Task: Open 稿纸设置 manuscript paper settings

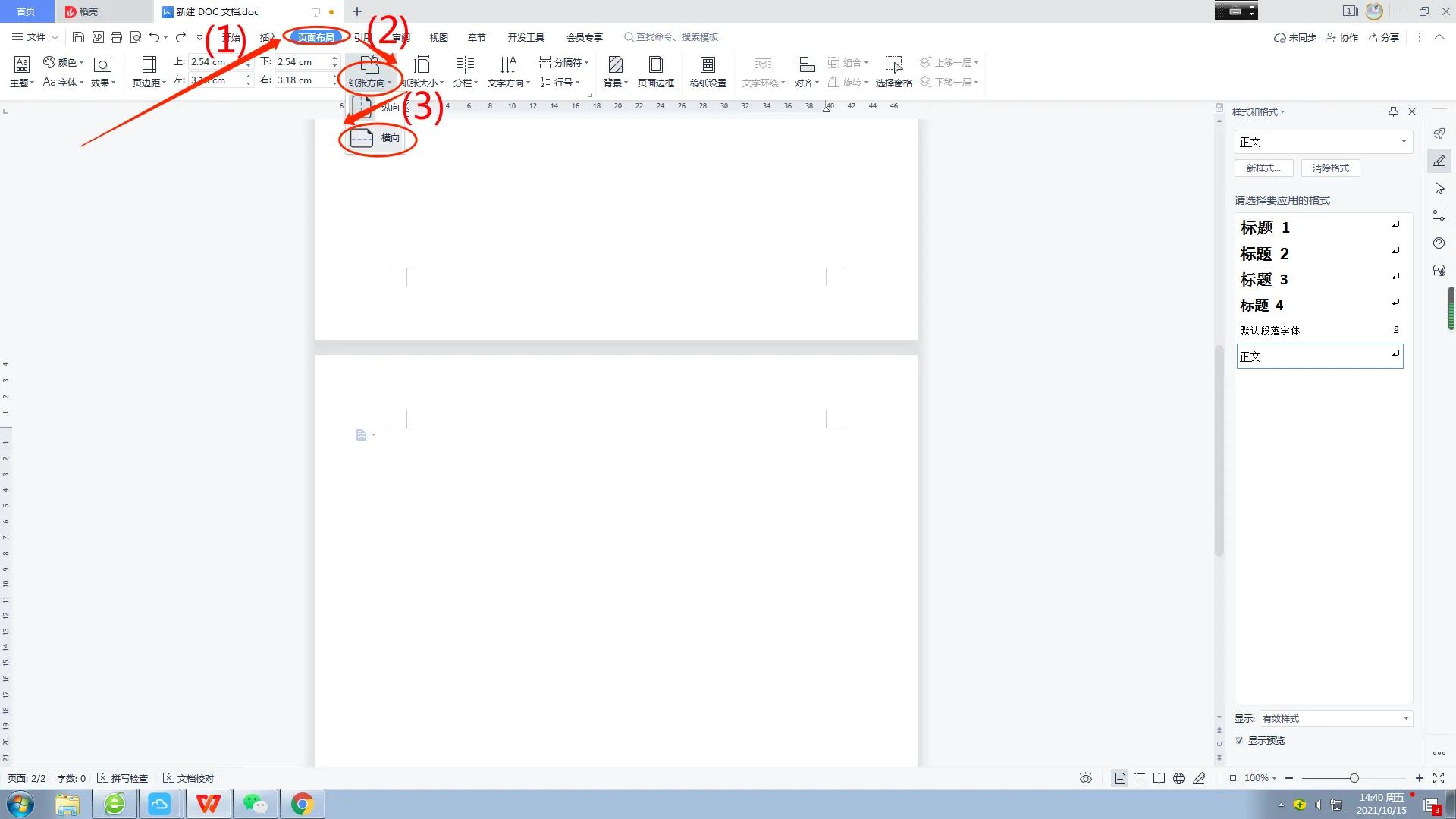Action: [x=708, y=72]
